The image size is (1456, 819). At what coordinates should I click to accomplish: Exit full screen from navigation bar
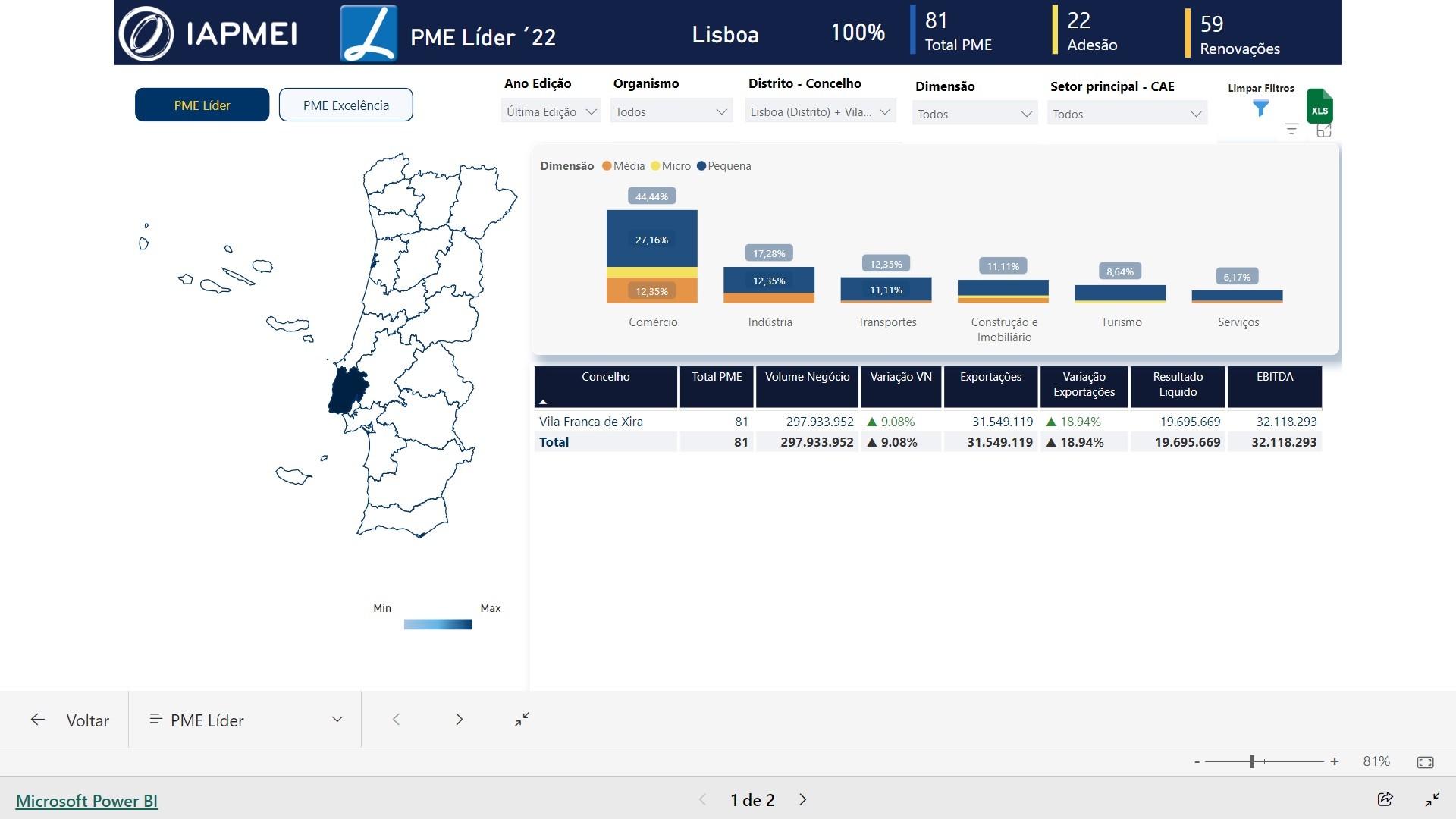[522, 720]
